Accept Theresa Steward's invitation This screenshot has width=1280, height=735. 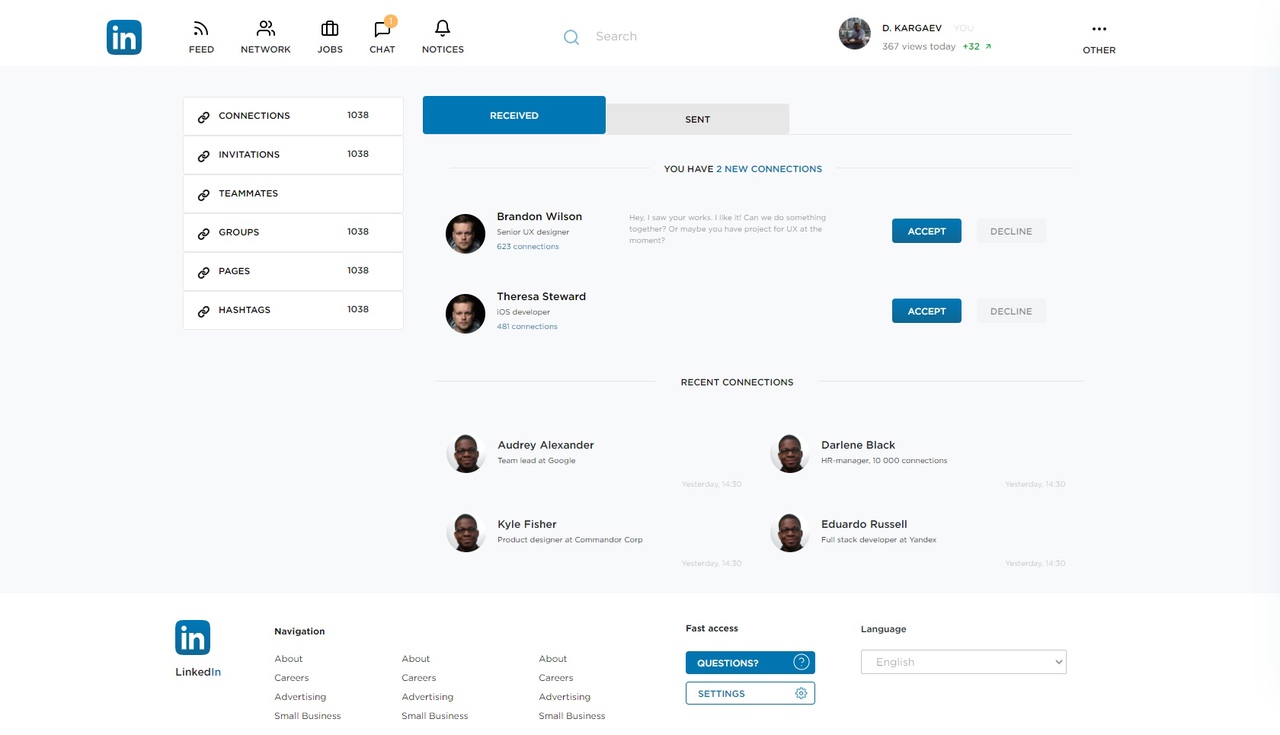(x=926, y=311)
